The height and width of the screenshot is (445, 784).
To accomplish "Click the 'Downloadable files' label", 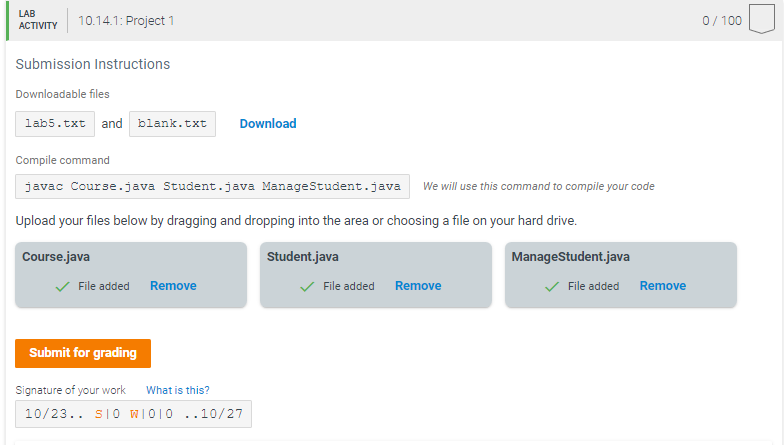I will point(62,94).
